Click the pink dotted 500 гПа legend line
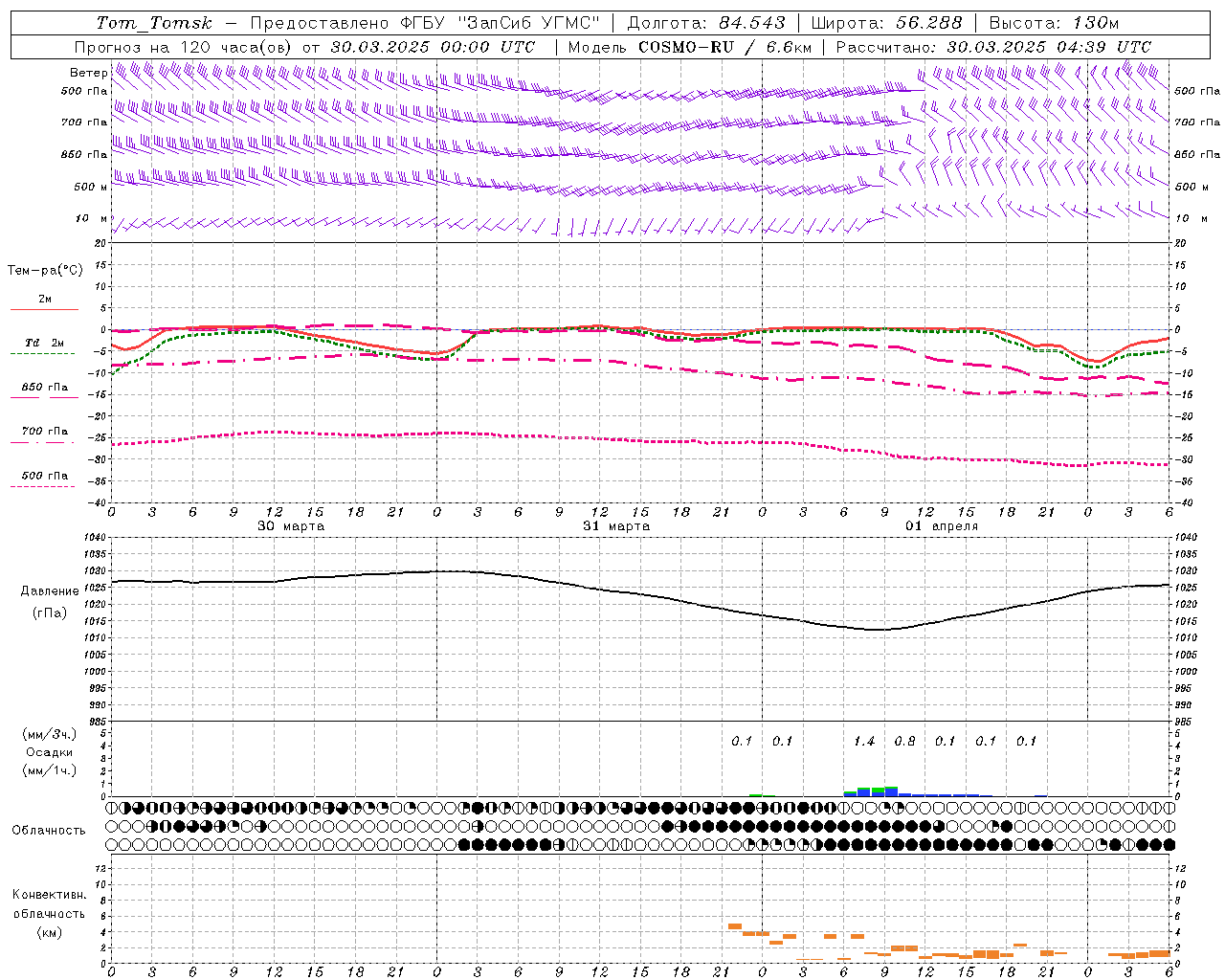Screen dimensions: 1225x980 coord(42,487)
